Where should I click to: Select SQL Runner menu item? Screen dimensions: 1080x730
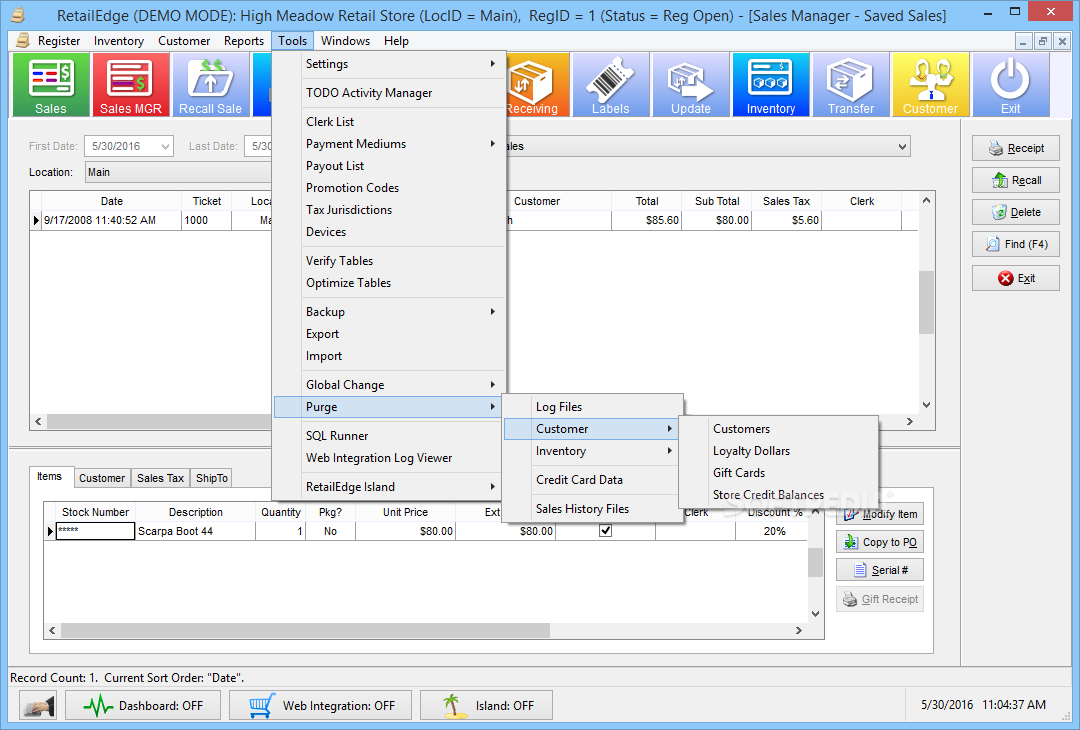pyautogui.click(x=390, y=436)
